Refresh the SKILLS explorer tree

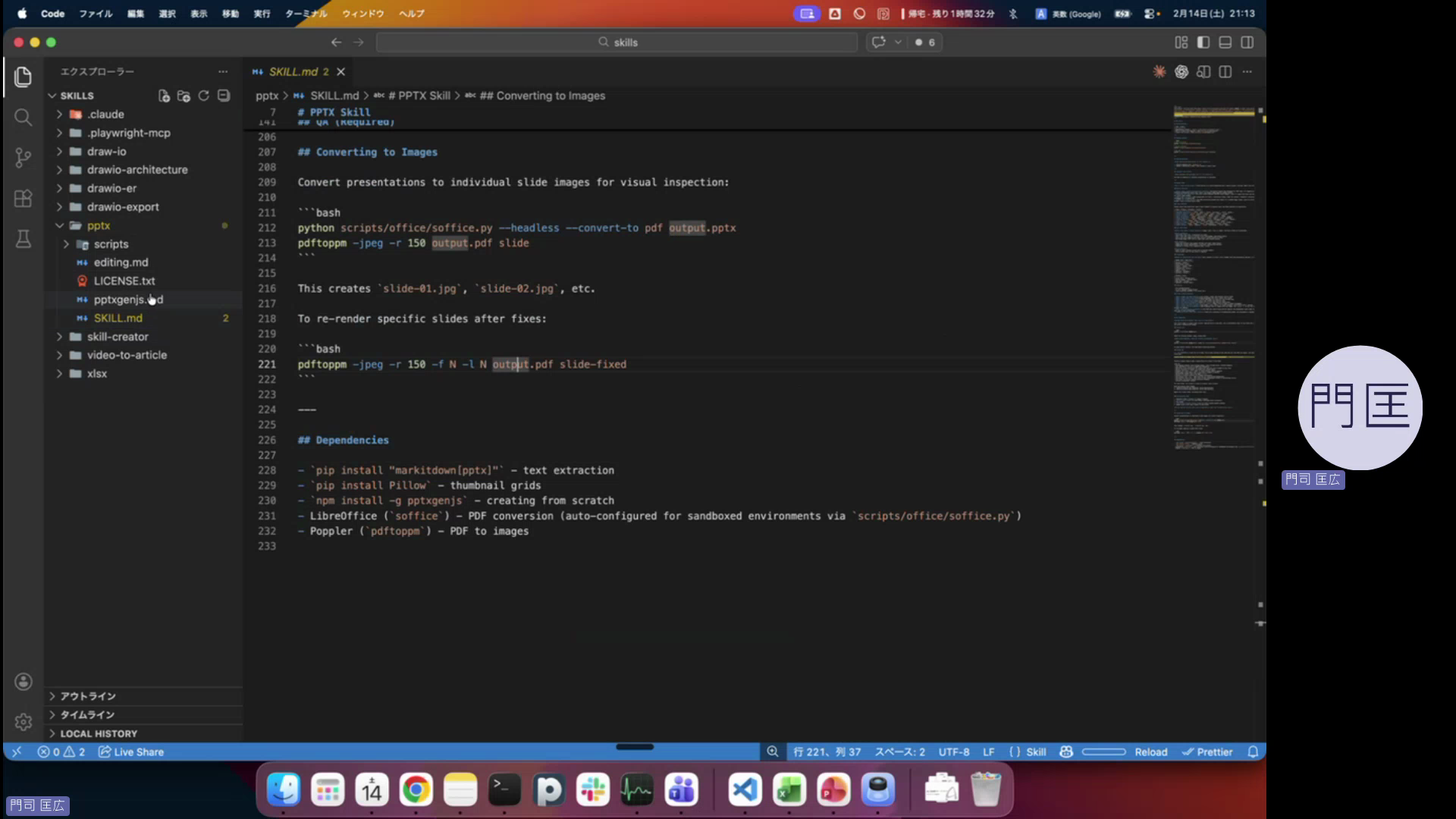tap(203, 96)
